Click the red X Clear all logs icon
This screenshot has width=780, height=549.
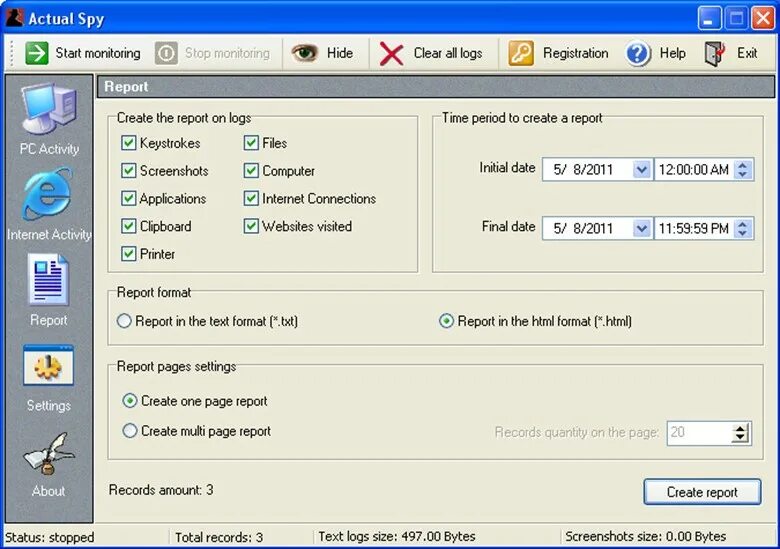pyautogui.click(x=391, y=53)
